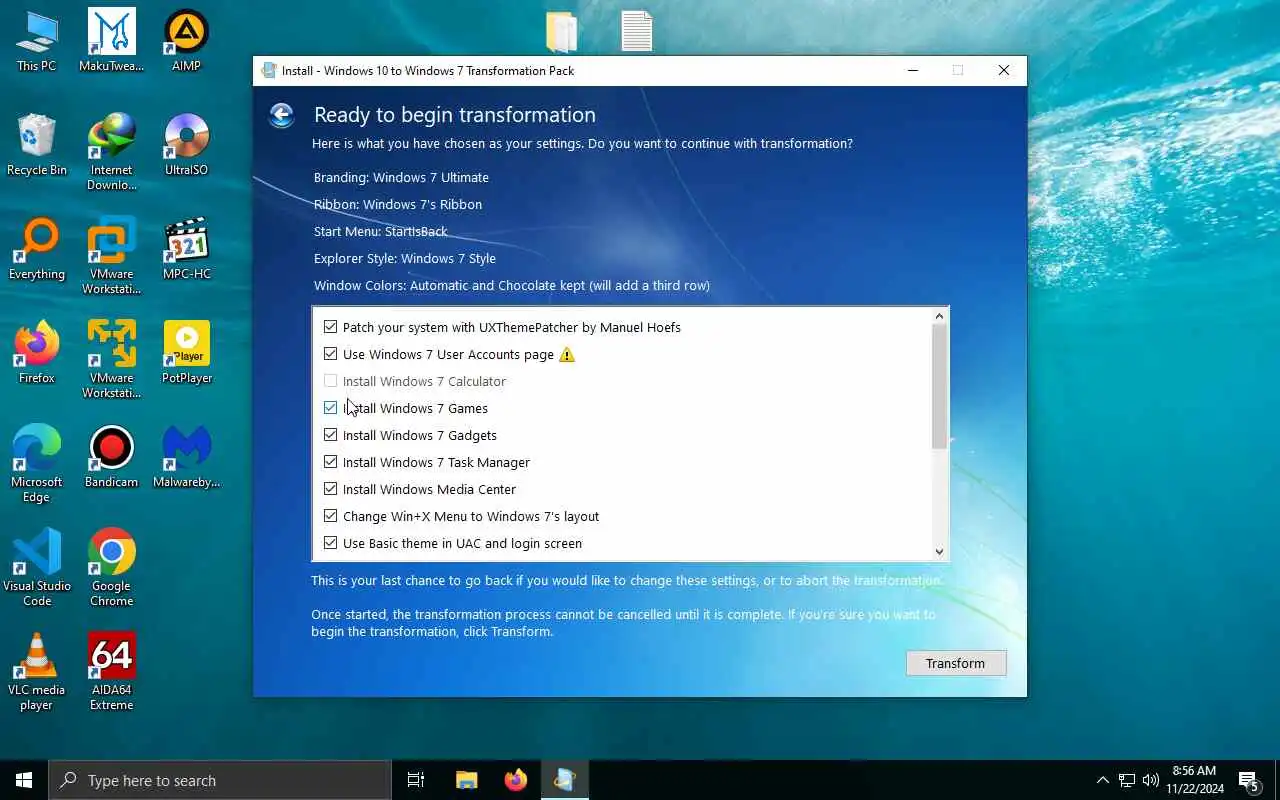1280x800 pixels.
Task: Click the Window Colors summary line
Action: point(512,285)
